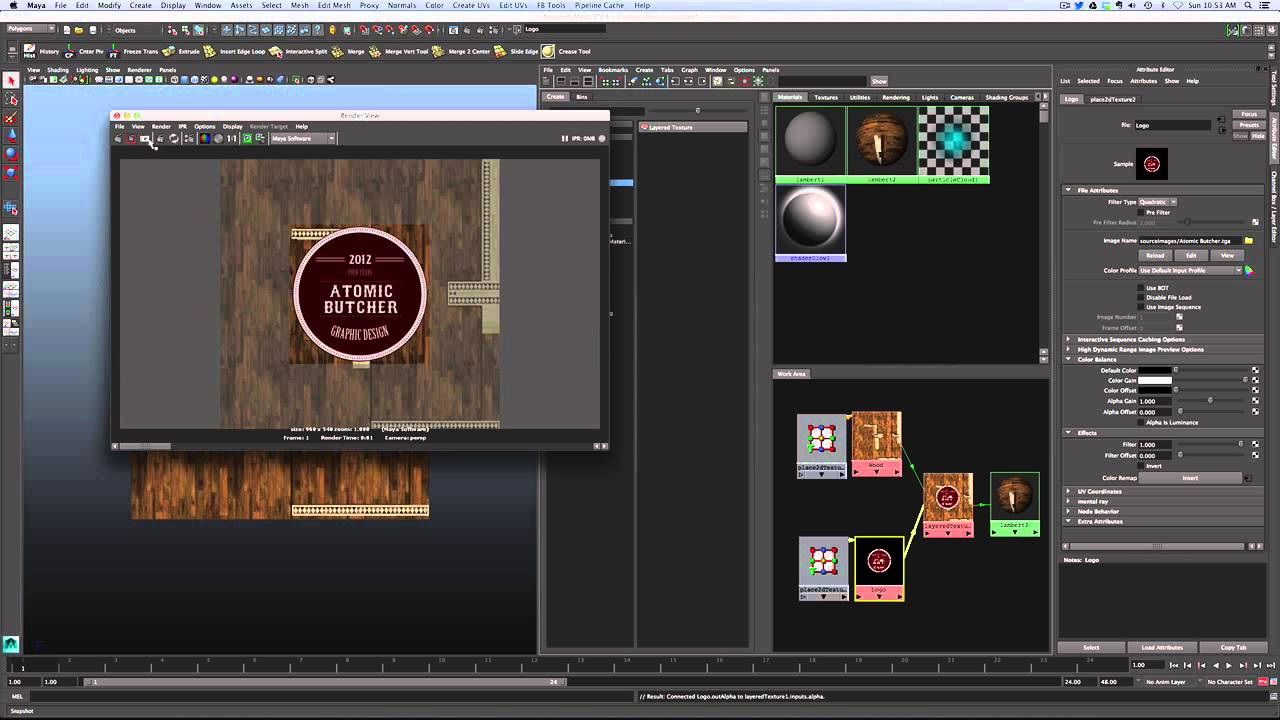Image resolution: width=1280 pixels, height=720 pixels.
Task: Expand the UV Coordinates section
Action: pyautogui.click(x=1069, y=491)
